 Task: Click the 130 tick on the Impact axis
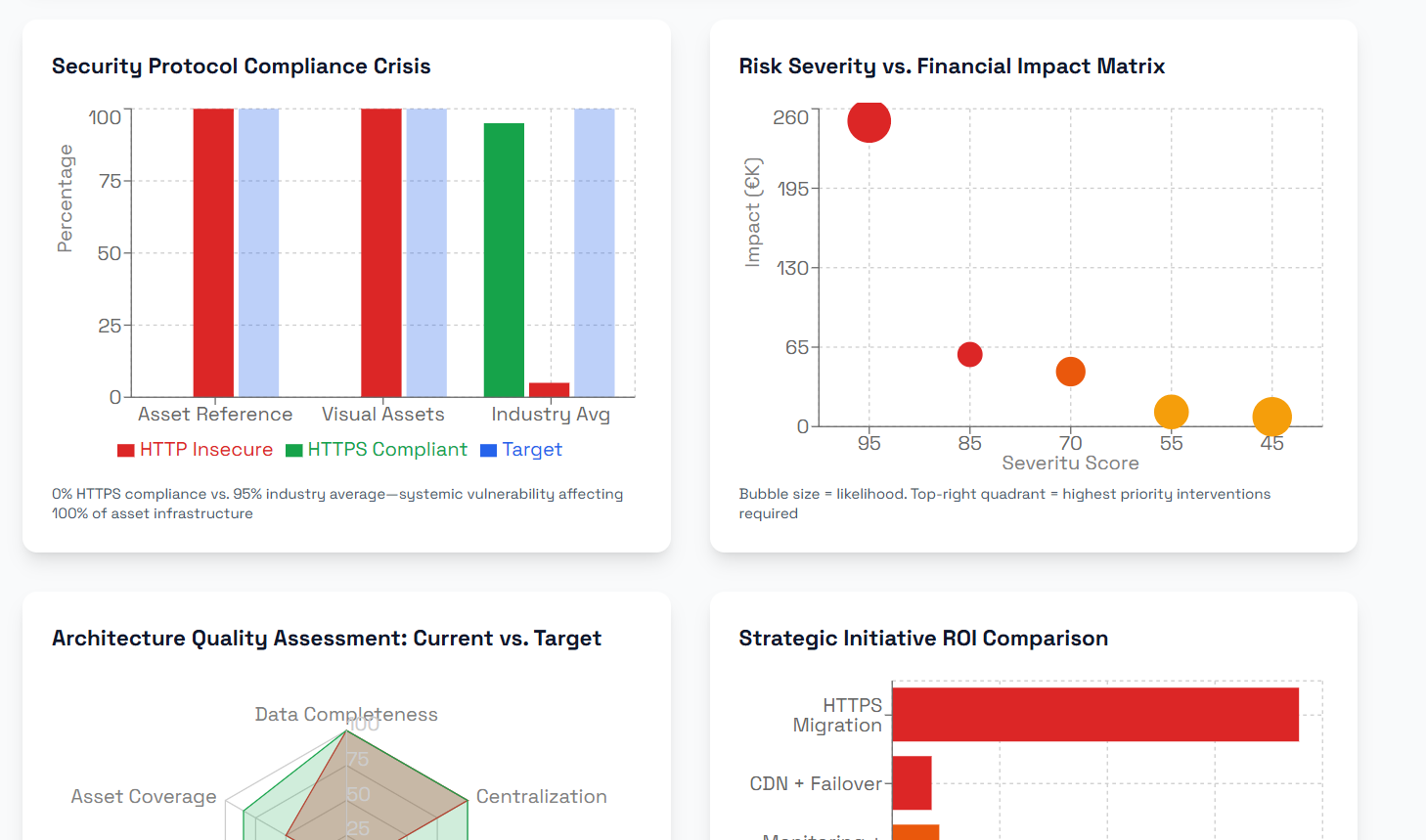click(793, 268)
